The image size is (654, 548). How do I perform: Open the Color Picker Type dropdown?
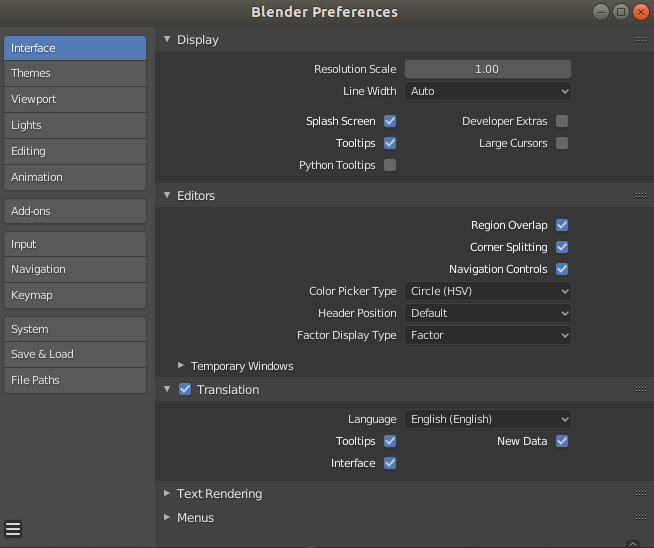point(488,291)
